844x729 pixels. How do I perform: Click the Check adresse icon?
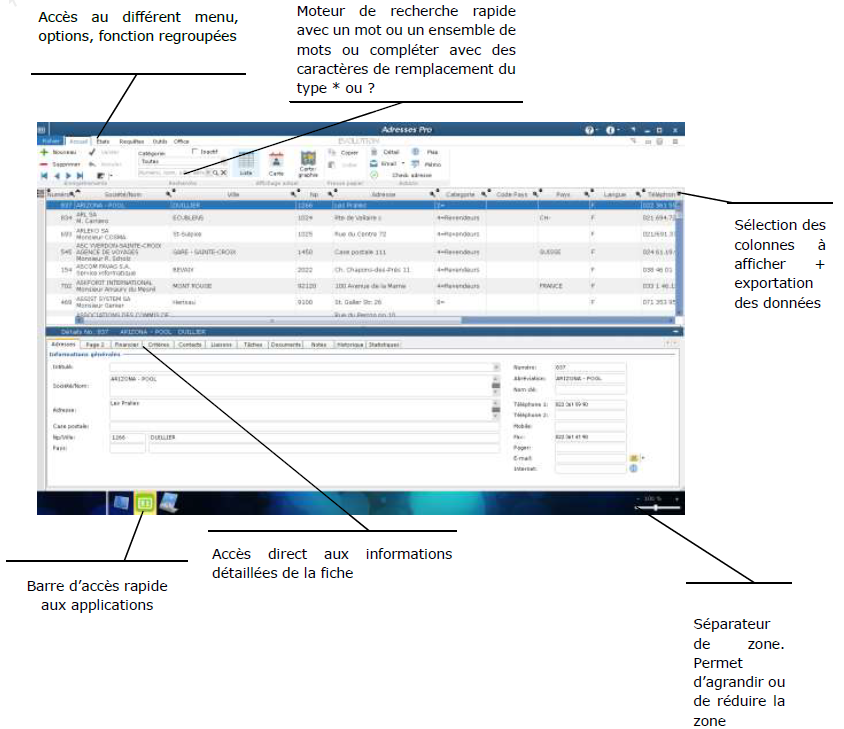374,174
